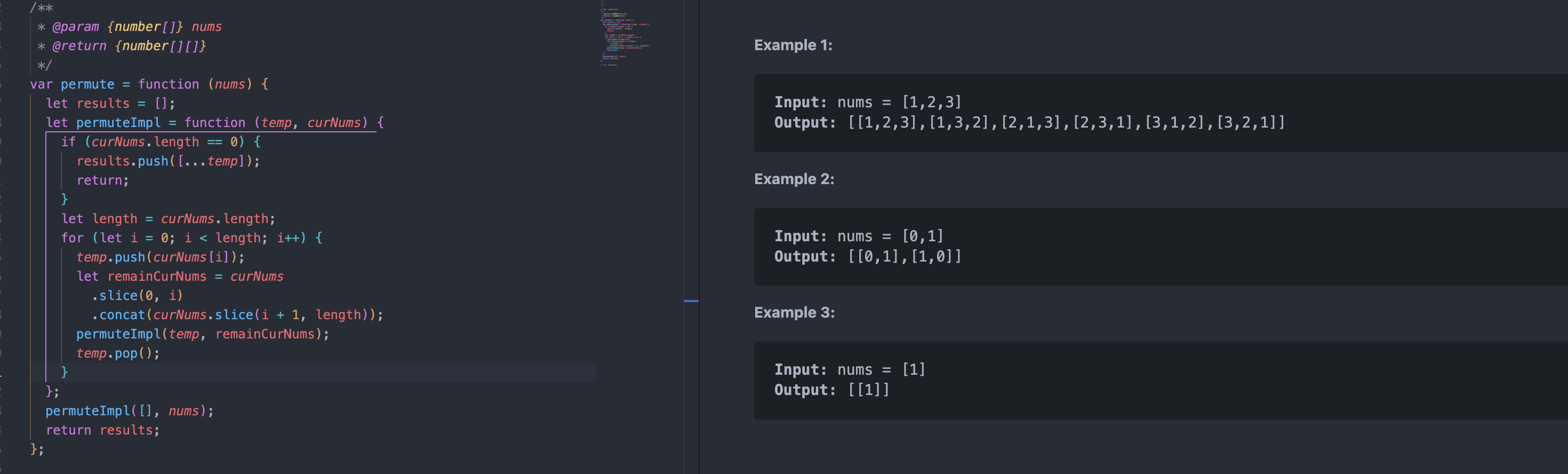Click the "@param {number[]} nums" comment
This screenshot has height=474, width=1568.
click(137, 27)
